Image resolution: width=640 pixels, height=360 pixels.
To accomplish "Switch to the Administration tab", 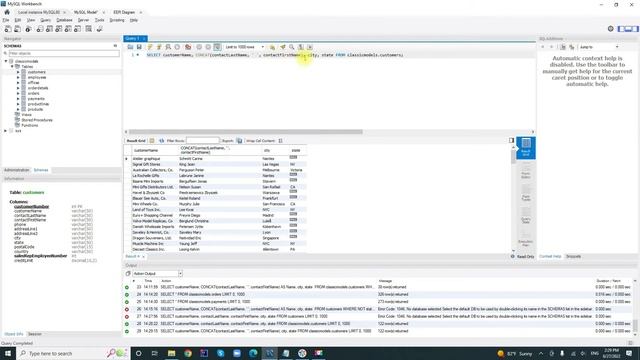I will pos(16,170).
